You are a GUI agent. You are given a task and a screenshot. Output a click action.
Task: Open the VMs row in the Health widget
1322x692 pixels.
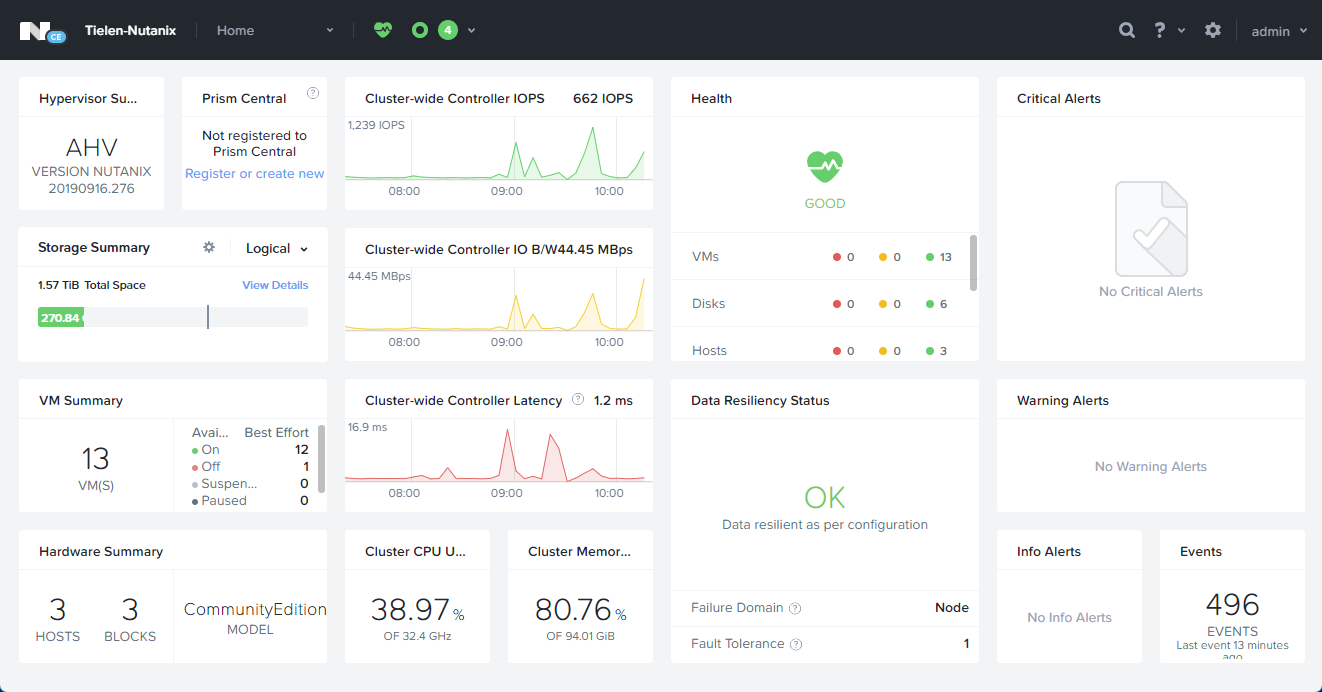pyautogui.click(x=820, y=257)
